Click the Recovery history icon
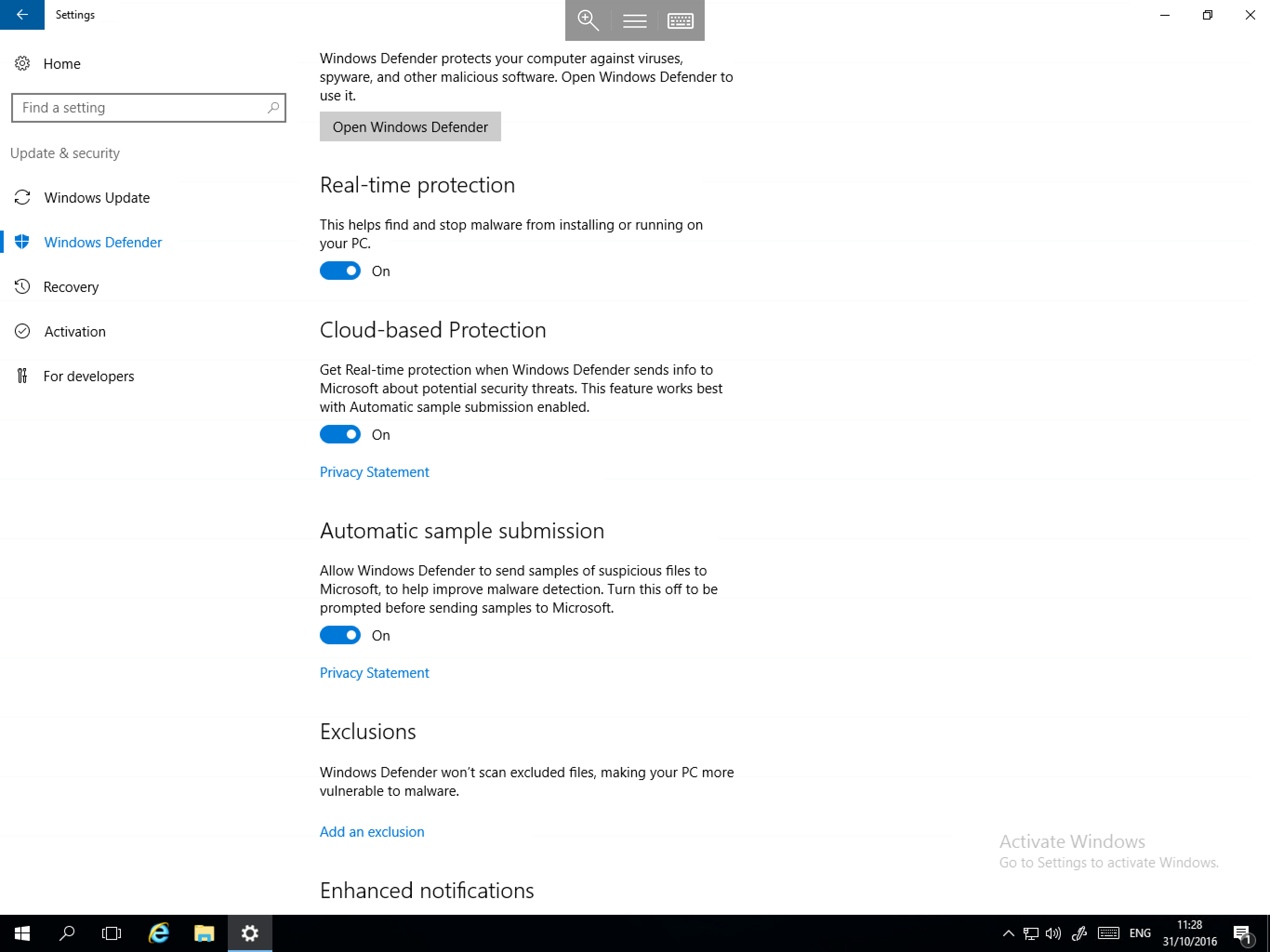The height and width of the screenshot is (952, 1270). [22, 286]
